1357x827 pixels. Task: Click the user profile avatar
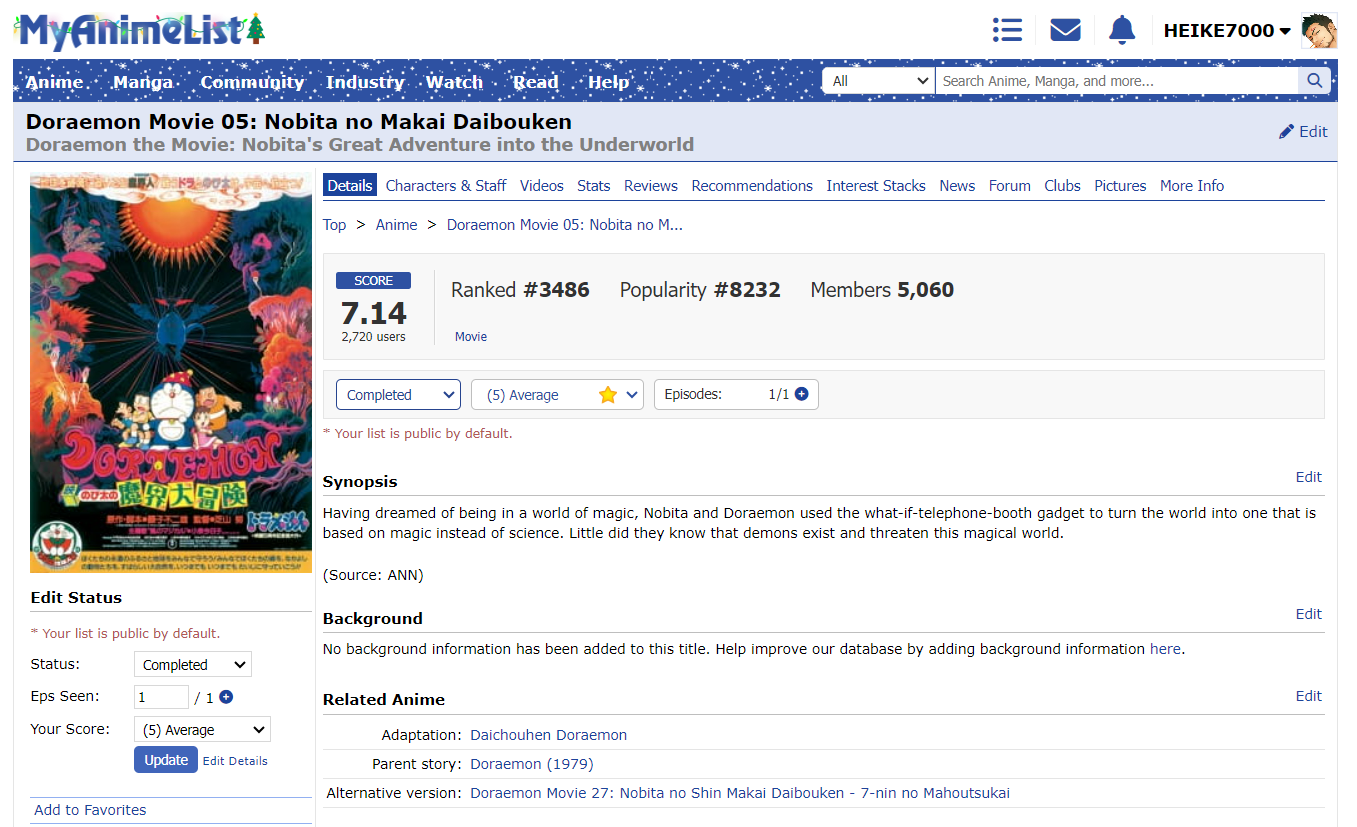point(1318,31)
